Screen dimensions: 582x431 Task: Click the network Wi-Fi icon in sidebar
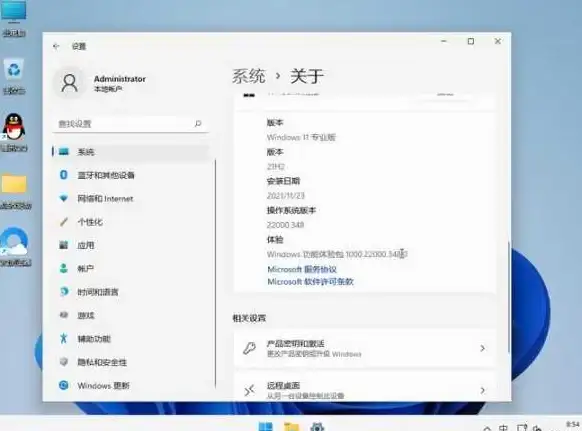[64, 198]
